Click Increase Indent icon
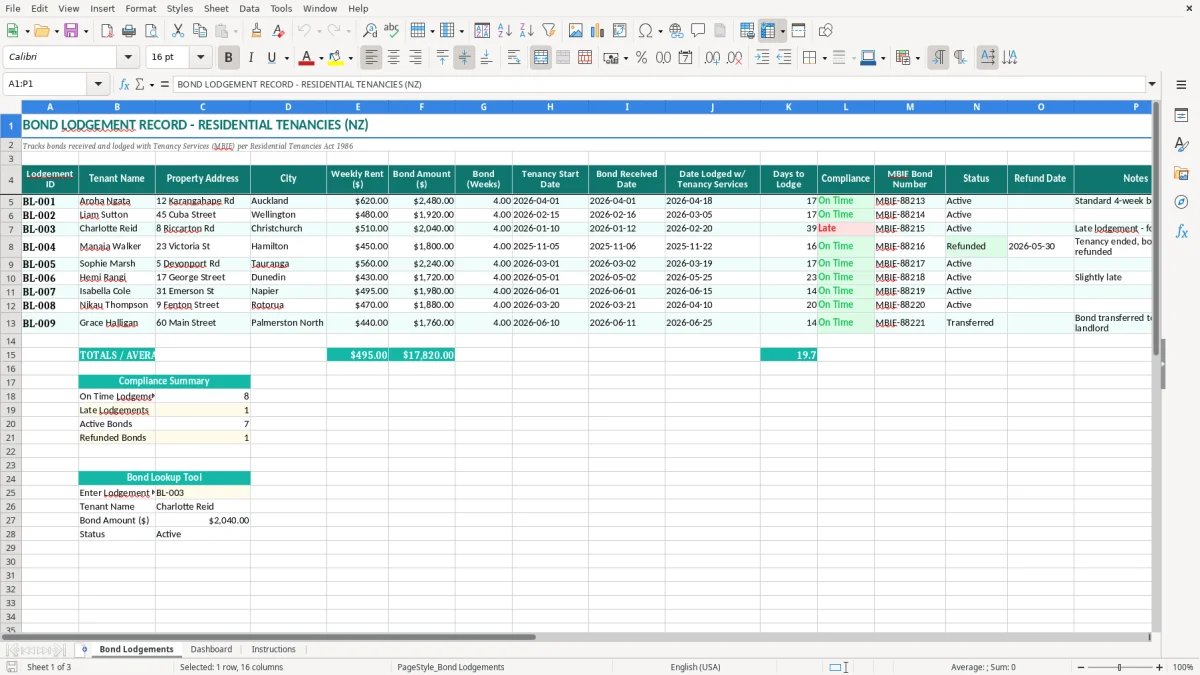The height and width of the screenshot is (675, 1200). [762, 58]
